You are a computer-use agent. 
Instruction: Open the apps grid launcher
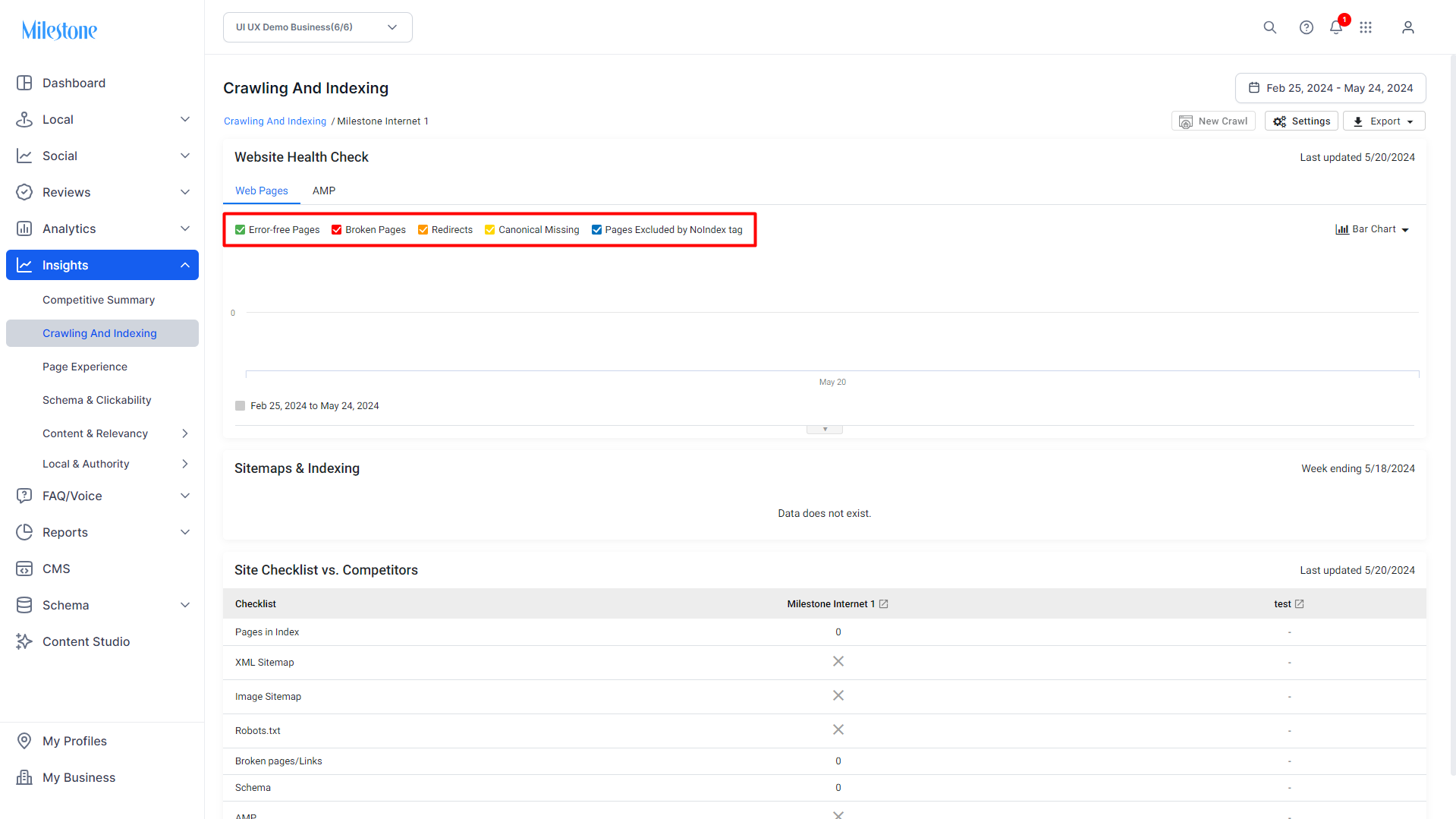click(1366, 27)
